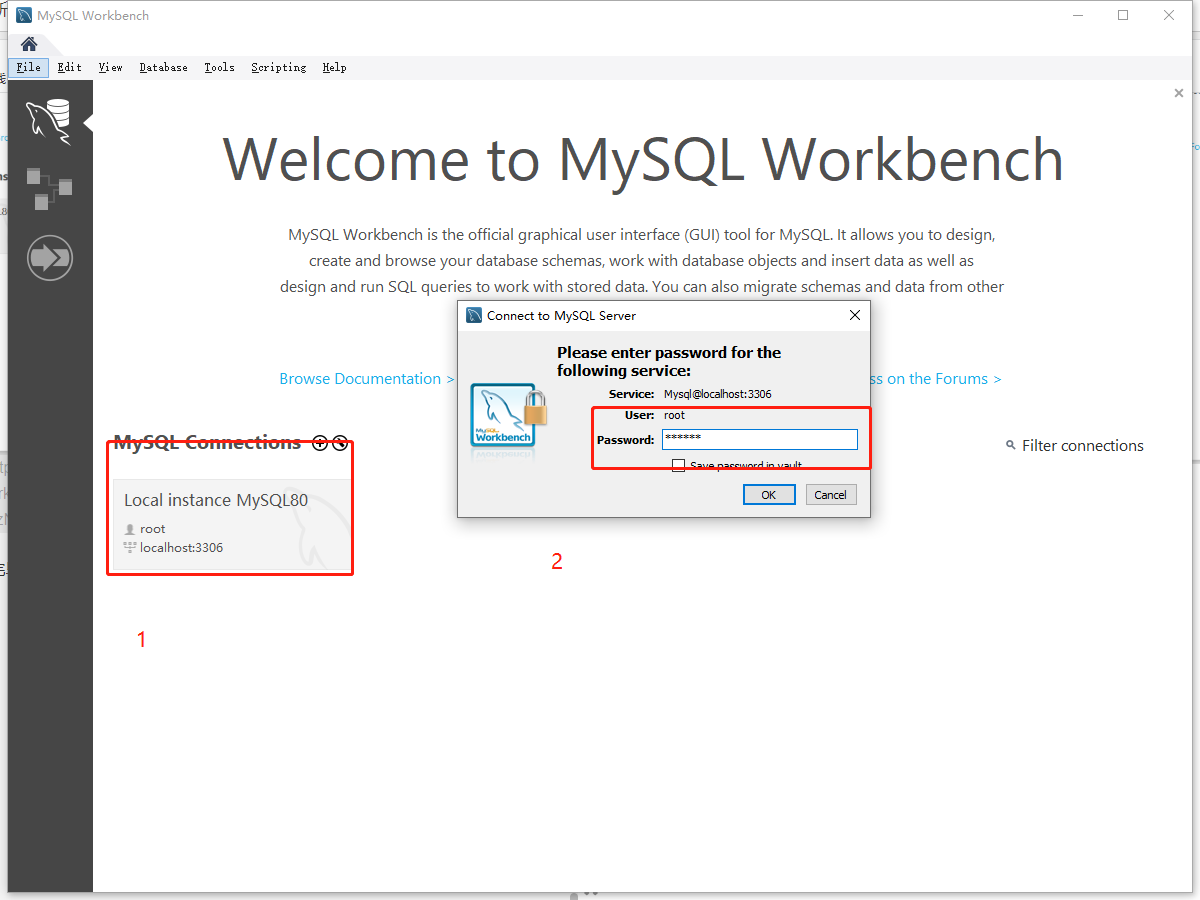Screen dimensions: 1200x900
Task: Click the Filter connections search icon
Action: [x=1011, y=445]
